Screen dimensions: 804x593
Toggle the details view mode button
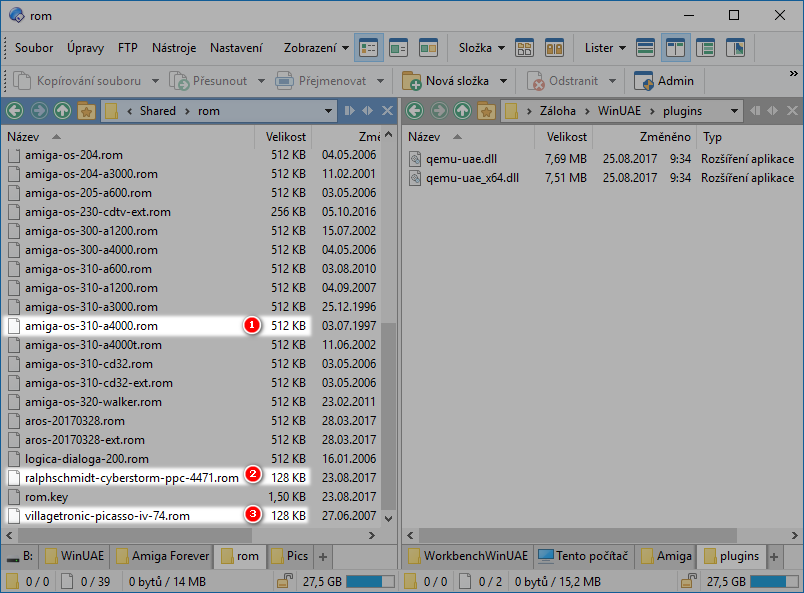click(369, 47)
